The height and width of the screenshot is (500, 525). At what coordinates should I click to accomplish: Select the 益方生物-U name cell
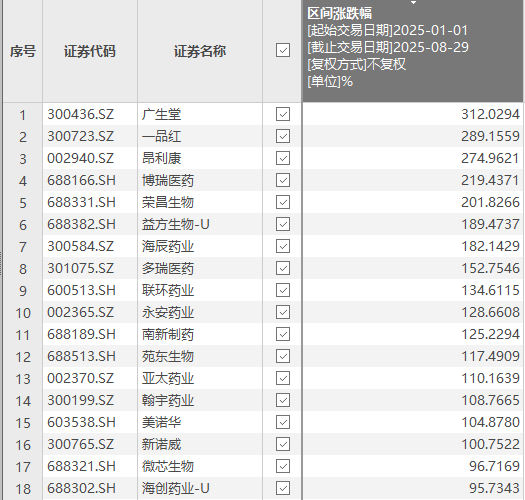(x=200, y=224)
